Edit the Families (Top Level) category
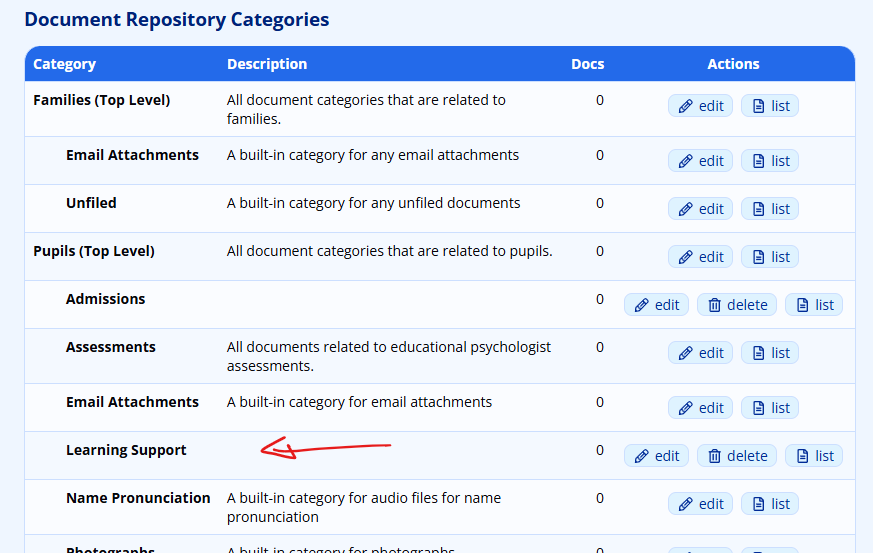 point(700,106)
